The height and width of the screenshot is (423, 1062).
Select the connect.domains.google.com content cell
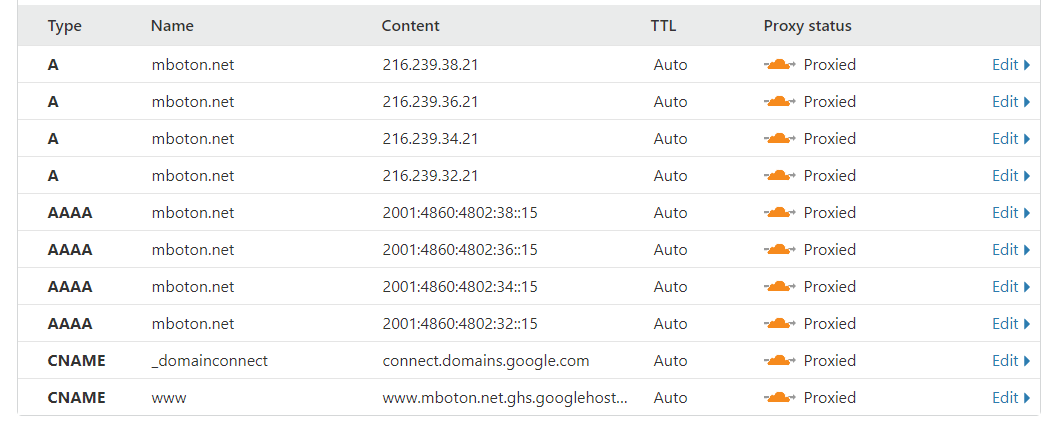(x=485, y=361)
